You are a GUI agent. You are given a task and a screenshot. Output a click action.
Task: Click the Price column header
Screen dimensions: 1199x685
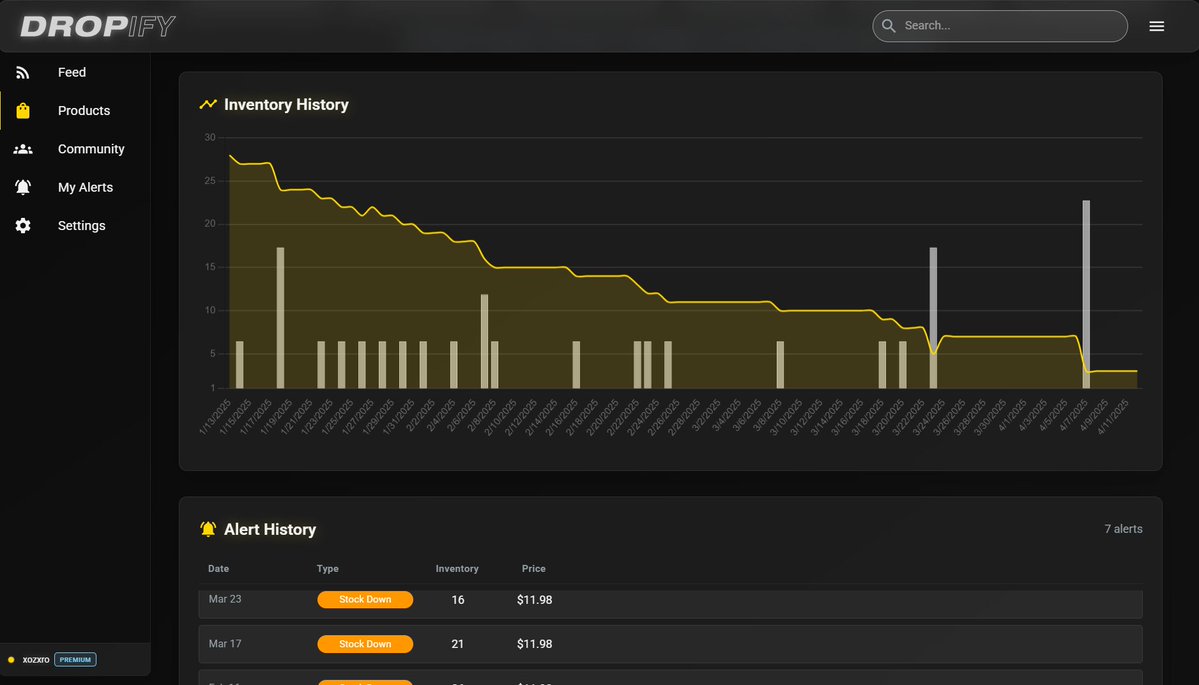point(534,569)
